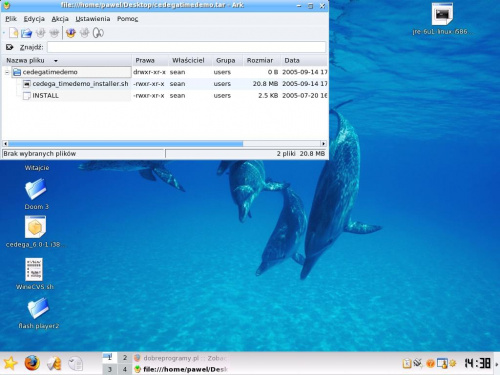
Task: Click the View (glasses) toolbar icon
Action: (98, 33)
